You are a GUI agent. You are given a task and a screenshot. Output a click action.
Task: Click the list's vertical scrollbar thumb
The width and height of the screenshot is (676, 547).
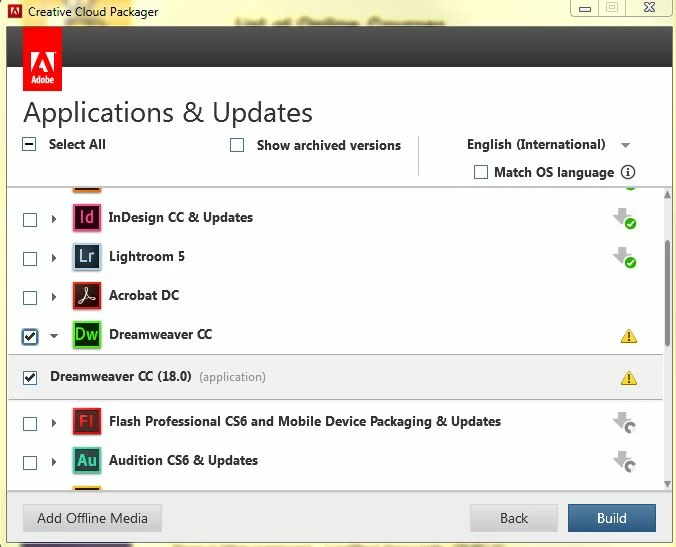pos(667,292)
